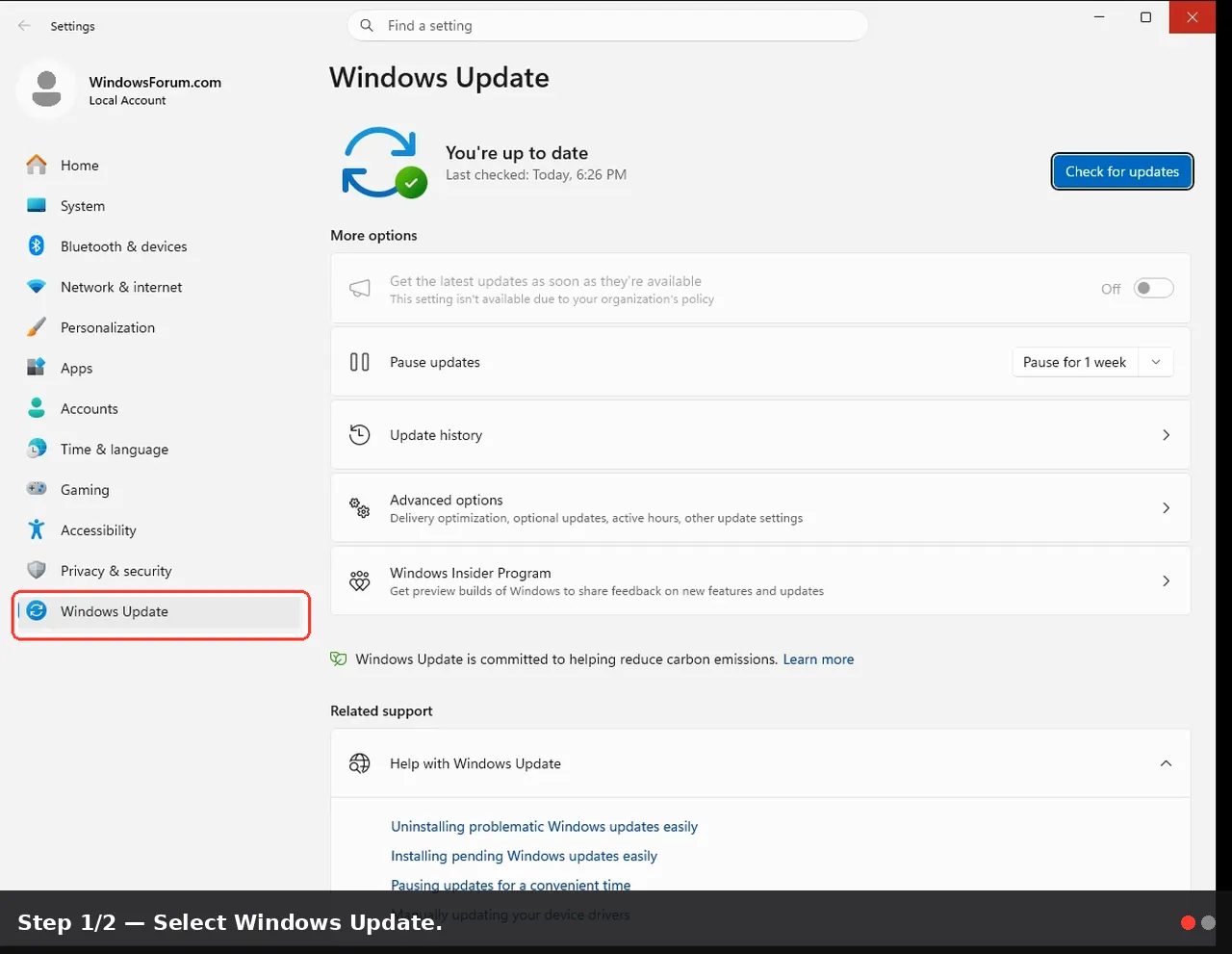1232x954 pixels.
Task: Open Uninstalling problematic Windows updates easily link
Action: (544, 827)
